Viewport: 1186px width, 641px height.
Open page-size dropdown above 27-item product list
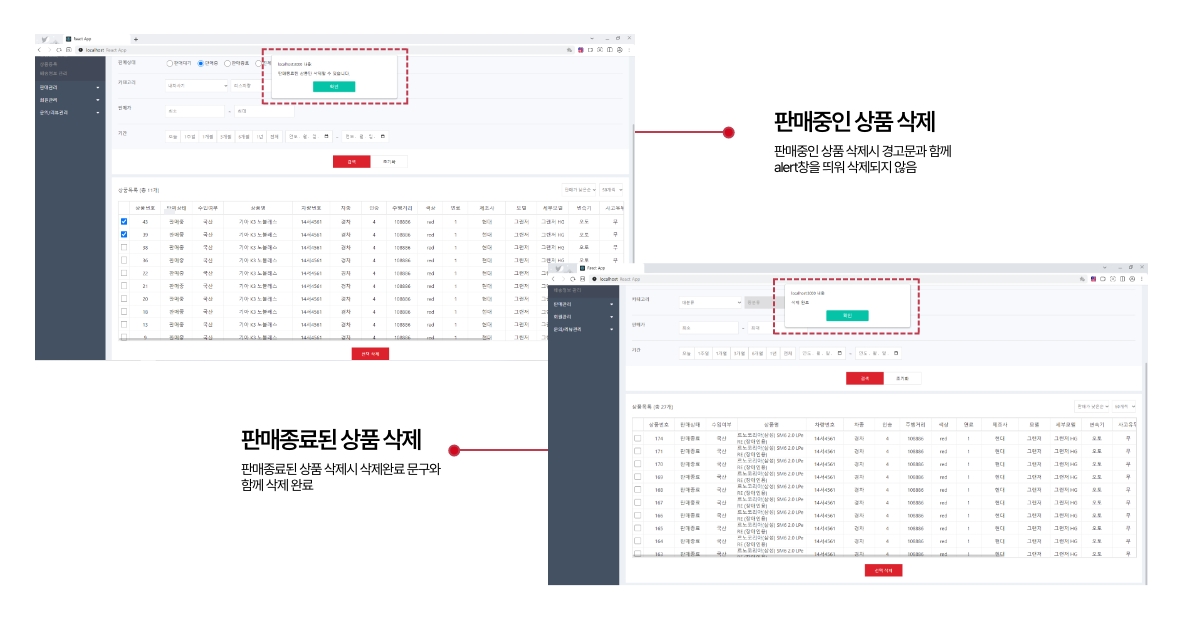click(1125, 406)
